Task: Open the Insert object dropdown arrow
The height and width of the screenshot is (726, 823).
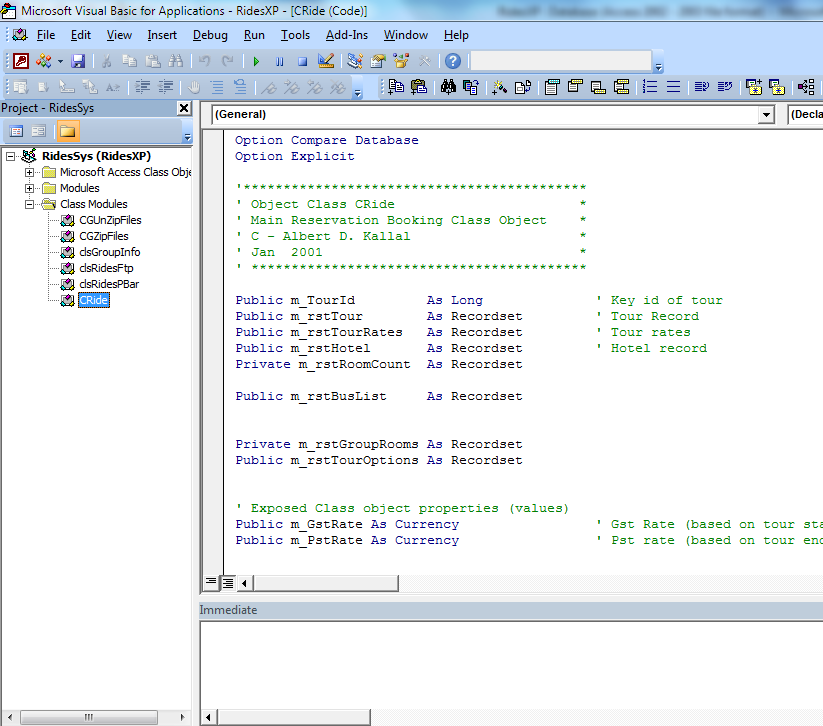Action: pos(60,61)
